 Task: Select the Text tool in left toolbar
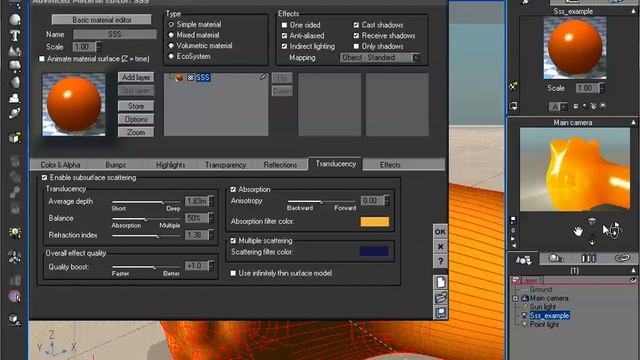coord(15,36)
